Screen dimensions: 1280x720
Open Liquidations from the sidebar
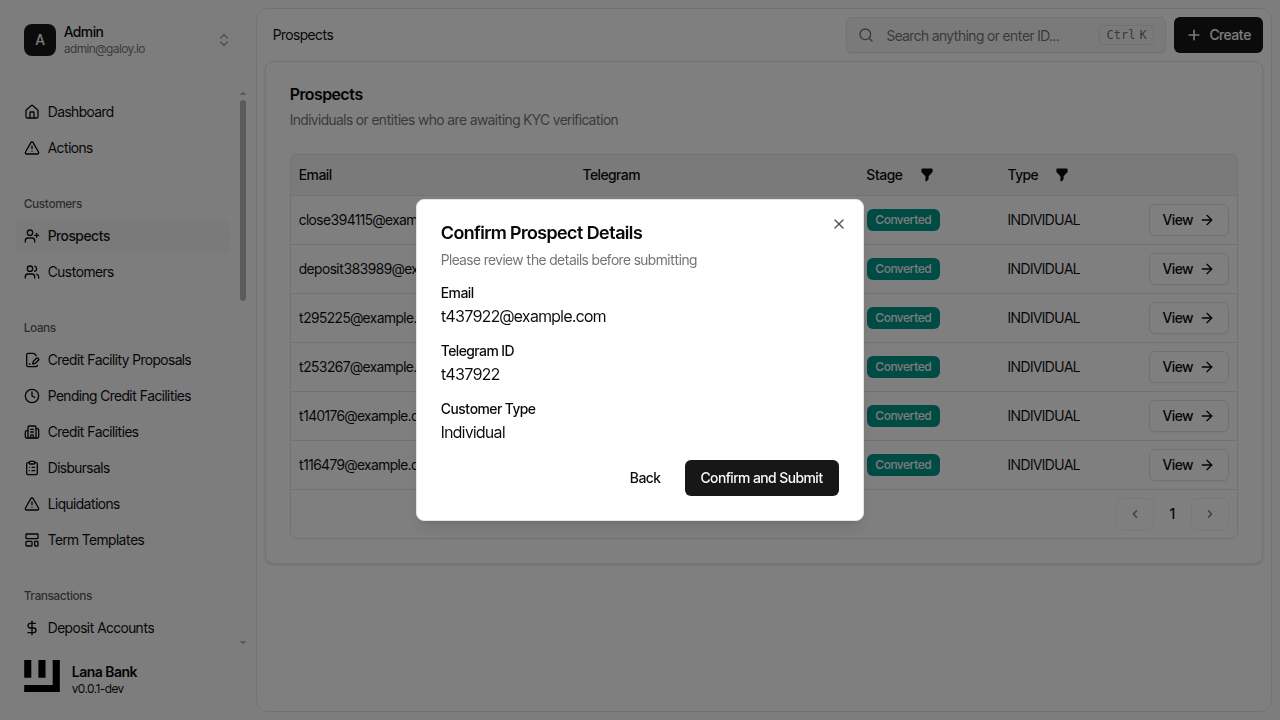pos(83,504)
